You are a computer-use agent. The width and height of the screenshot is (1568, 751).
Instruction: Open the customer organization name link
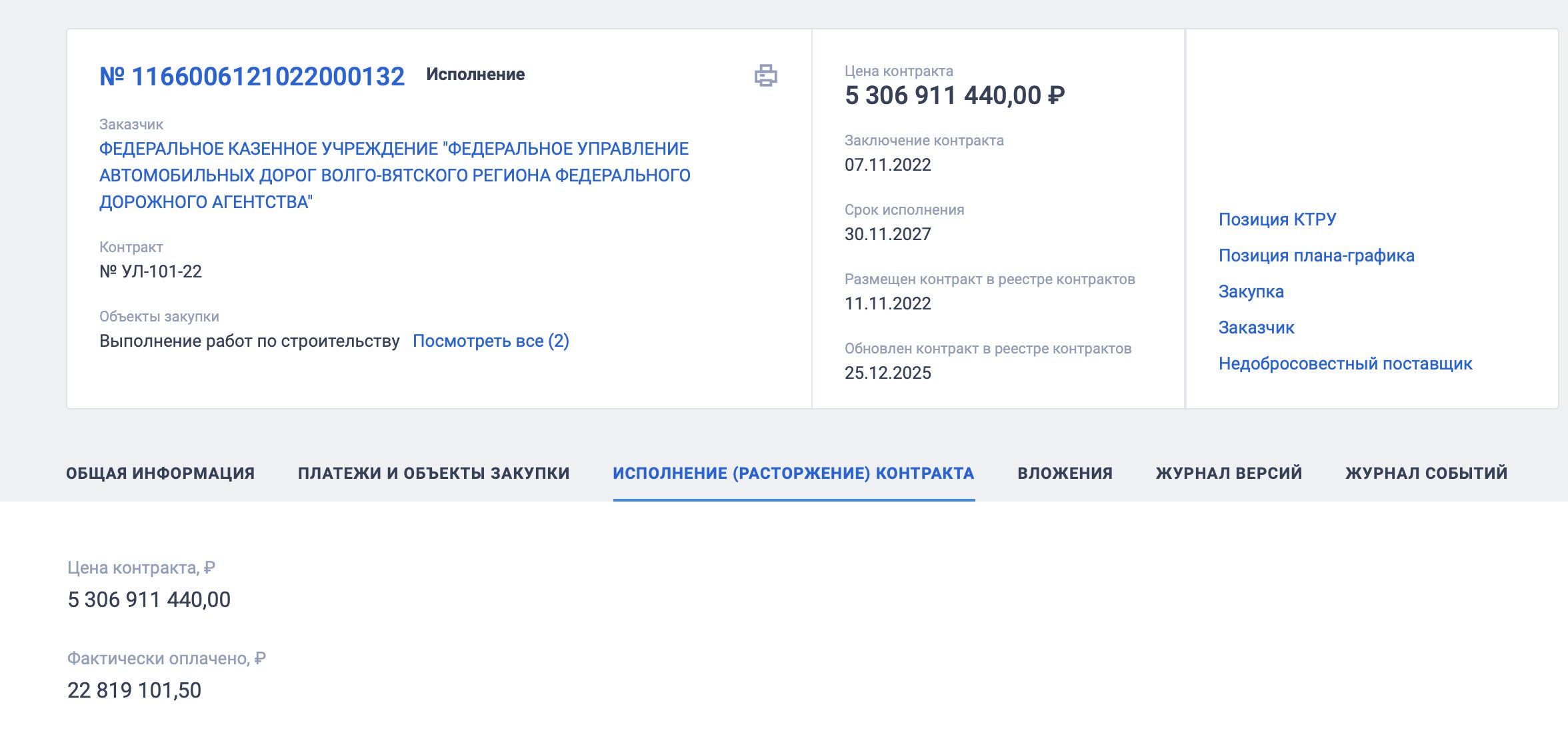[x=394, y=175]
